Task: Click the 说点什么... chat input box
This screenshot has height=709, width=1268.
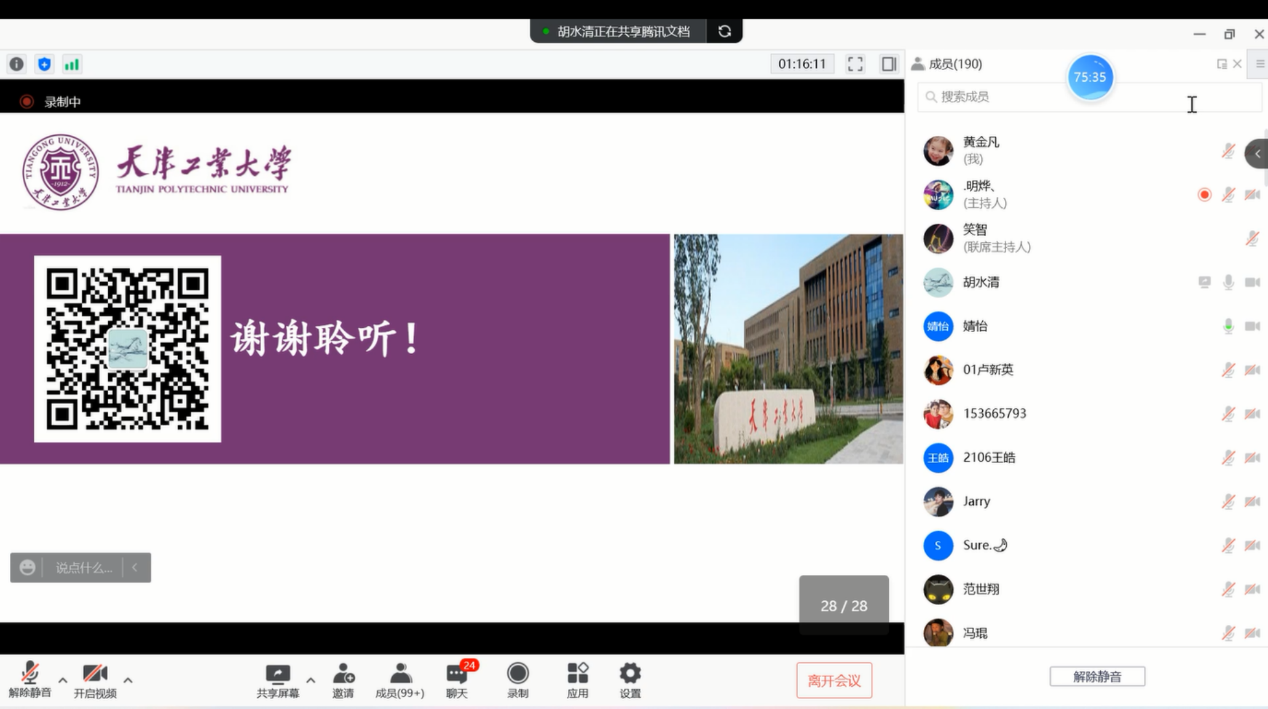Action: coord(84,568)
